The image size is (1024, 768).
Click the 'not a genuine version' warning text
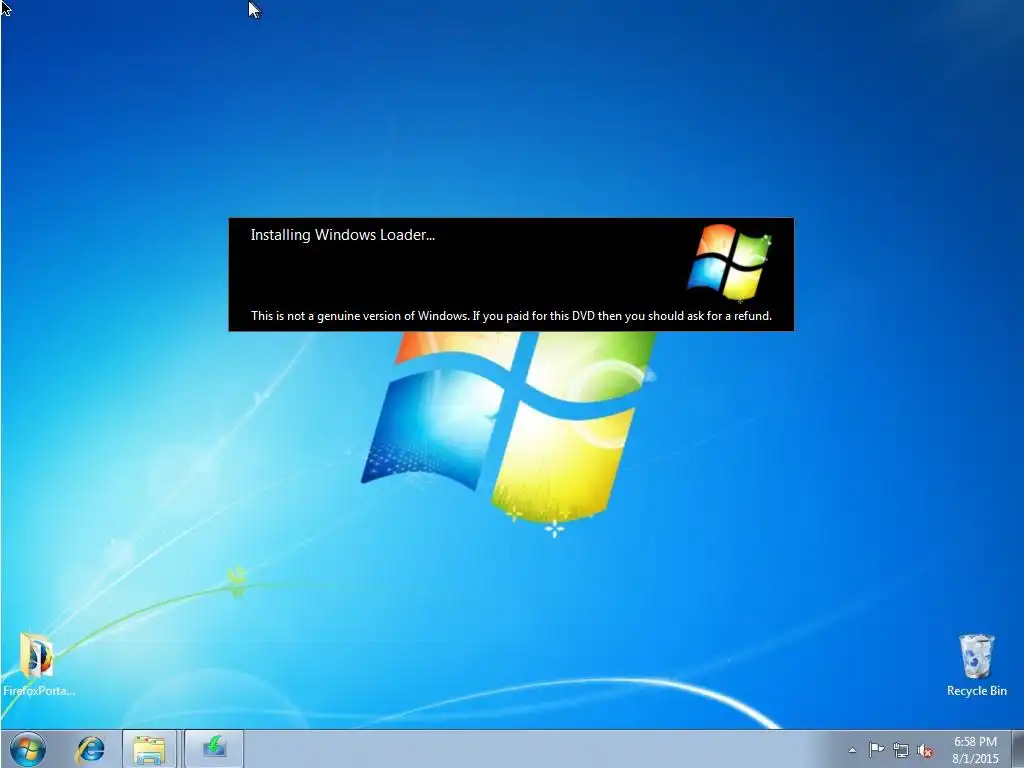pyautogui.click(x=511, y=316)
